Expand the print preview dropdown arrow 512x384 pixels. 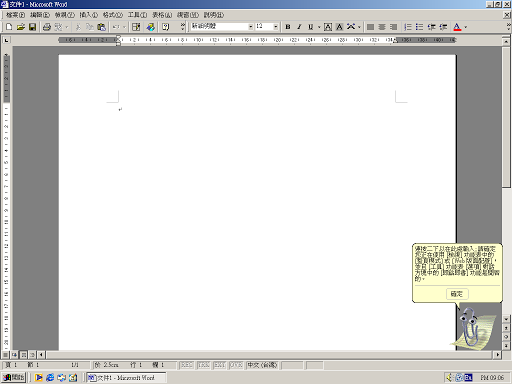(67, 27)
